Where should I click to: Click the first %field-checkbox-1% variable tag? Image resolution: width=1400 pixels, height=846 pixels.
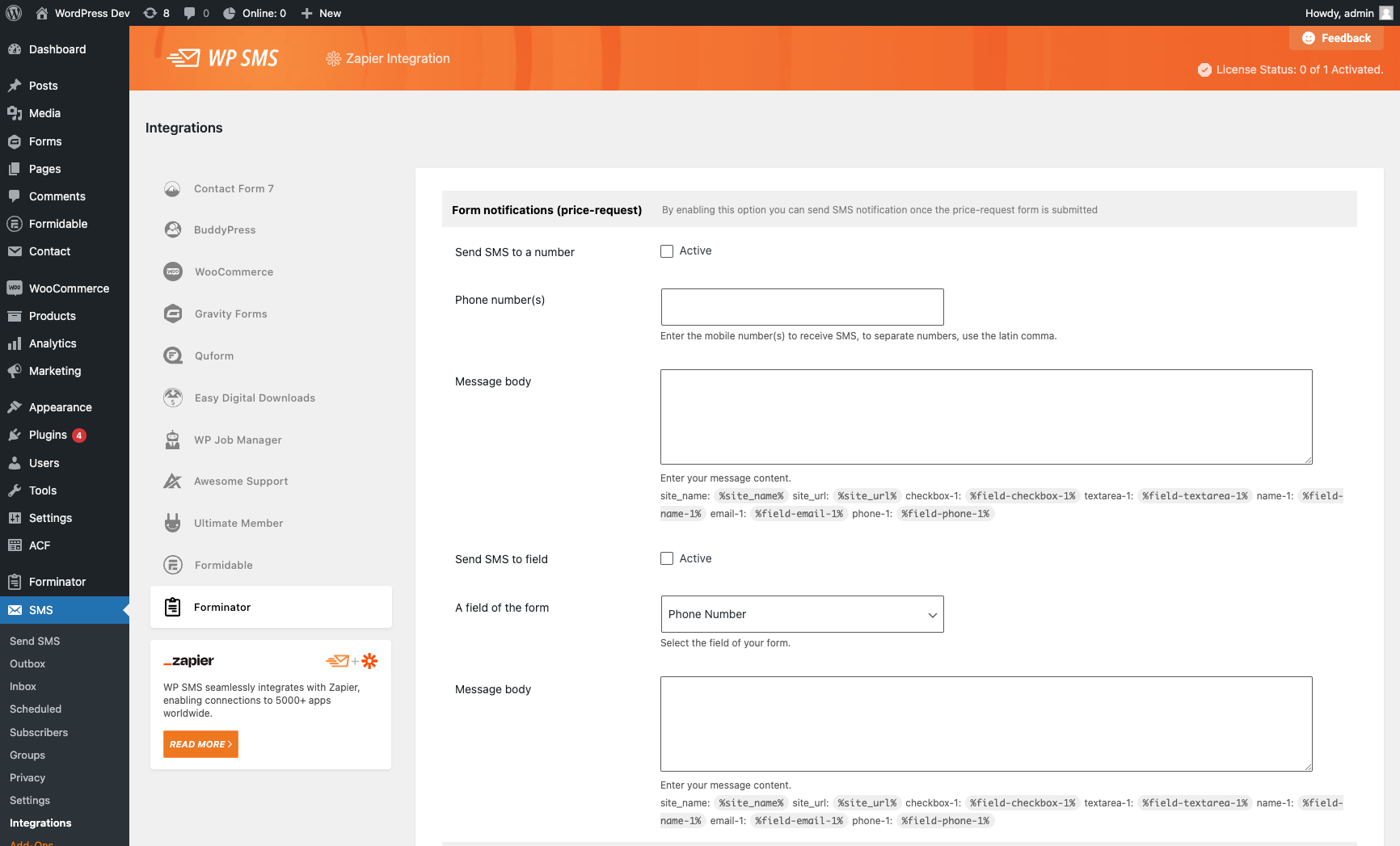coord(1023,496)
